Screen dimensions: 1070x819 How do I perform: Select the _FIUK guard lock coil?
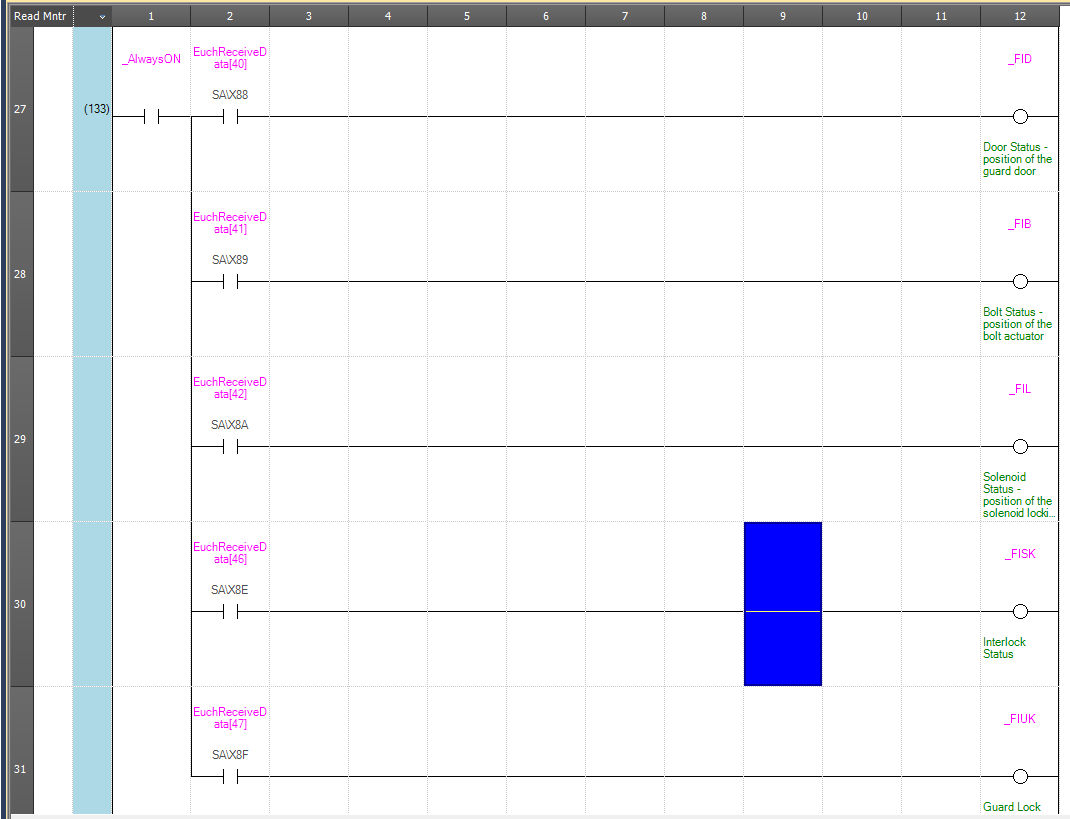(1020, 776)
